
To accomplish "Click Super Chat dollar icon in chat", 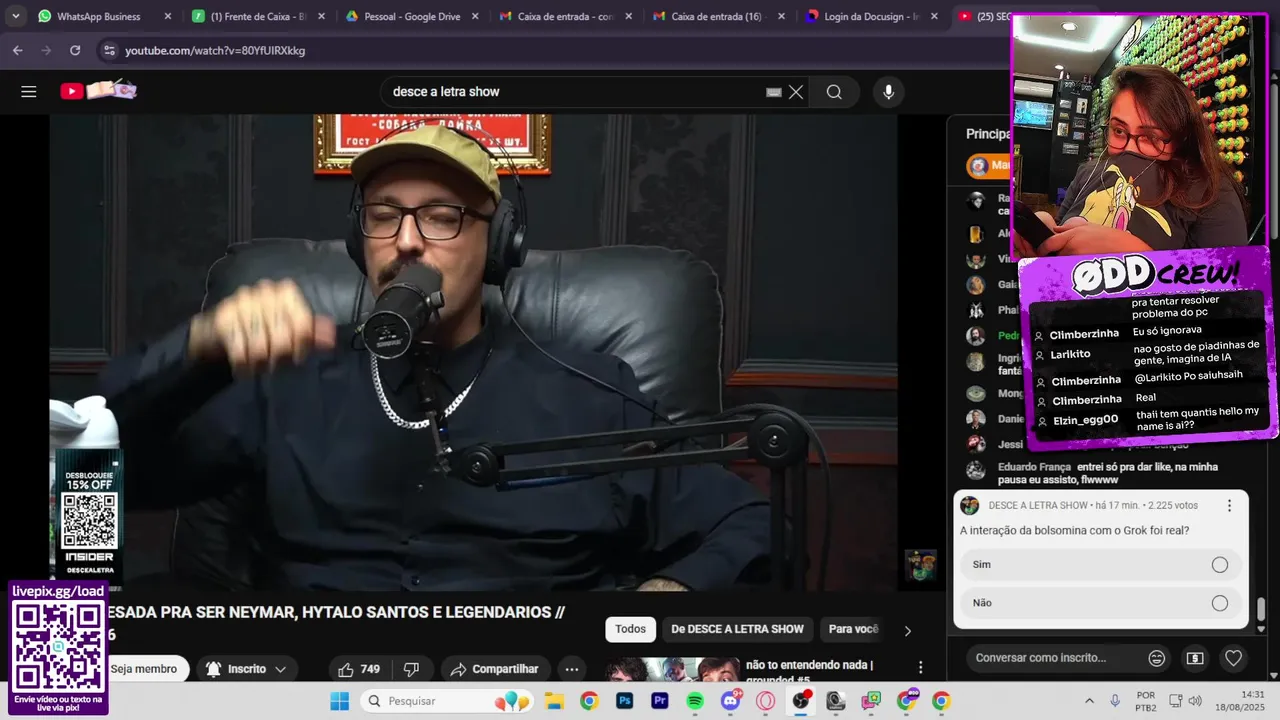I will (1195, 658).
